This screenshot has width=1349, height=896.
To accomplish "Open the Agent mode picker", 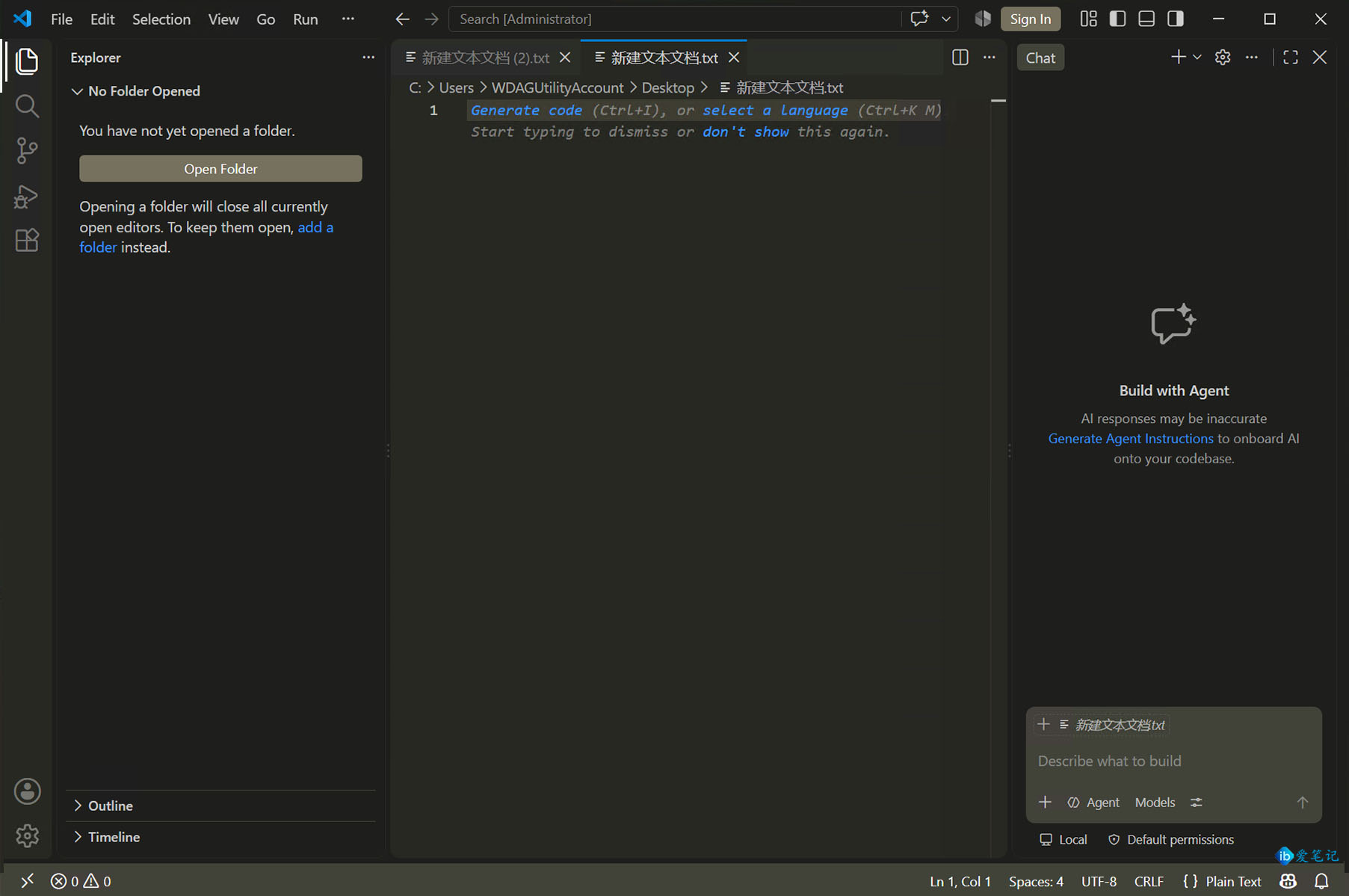I will pos(1093,802).
